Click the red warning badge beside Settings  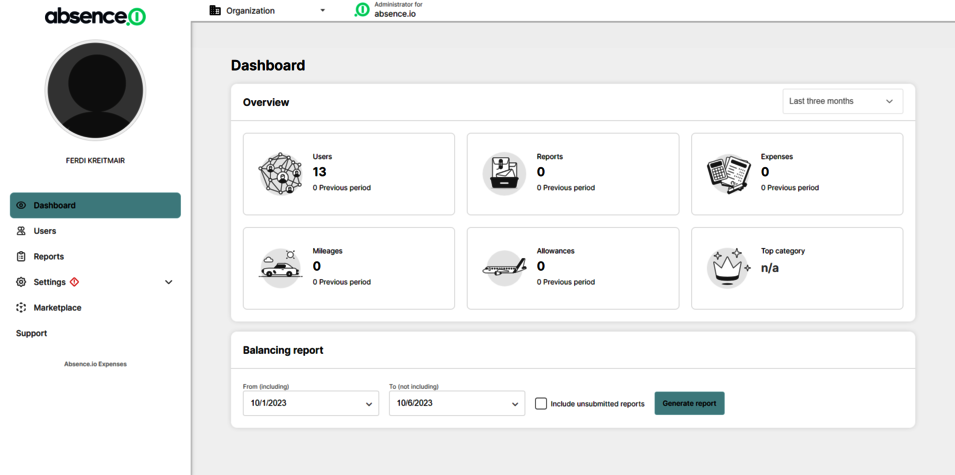click(74, 282)
